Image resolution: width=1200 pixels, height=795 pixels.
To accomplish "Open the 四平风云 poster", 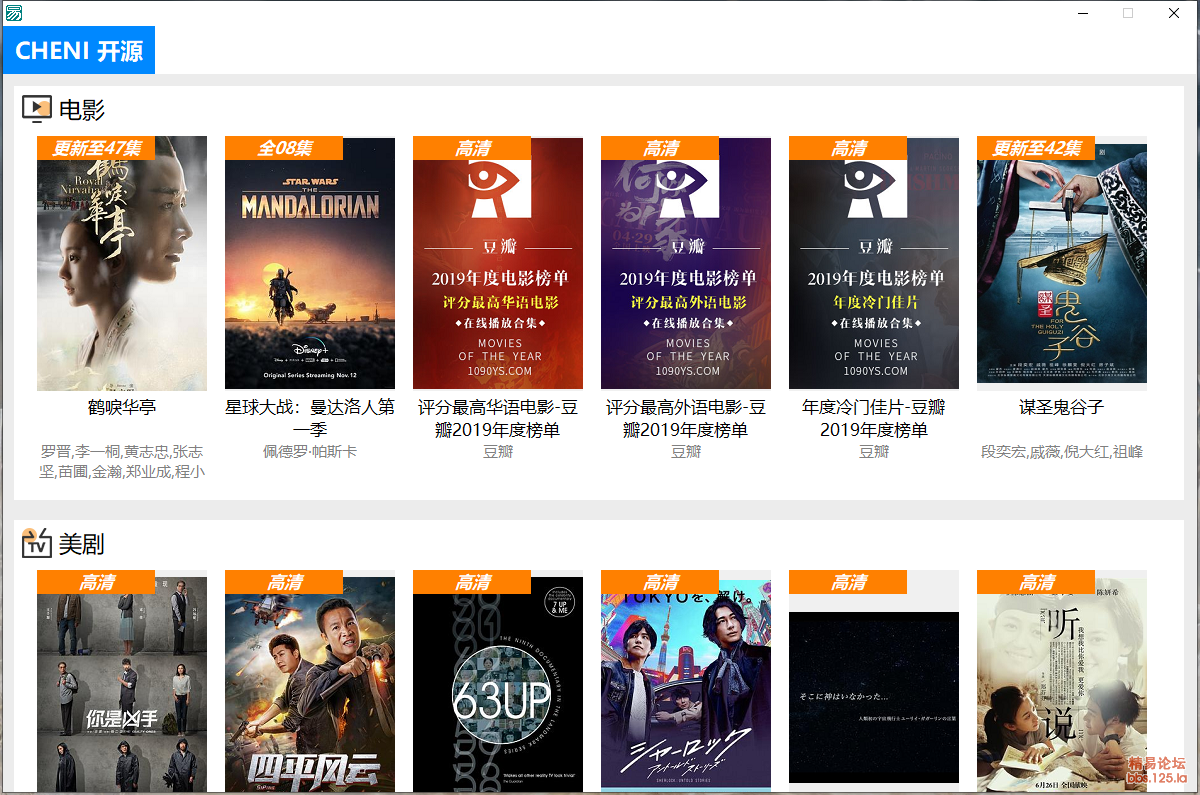I will pos(310,682).
